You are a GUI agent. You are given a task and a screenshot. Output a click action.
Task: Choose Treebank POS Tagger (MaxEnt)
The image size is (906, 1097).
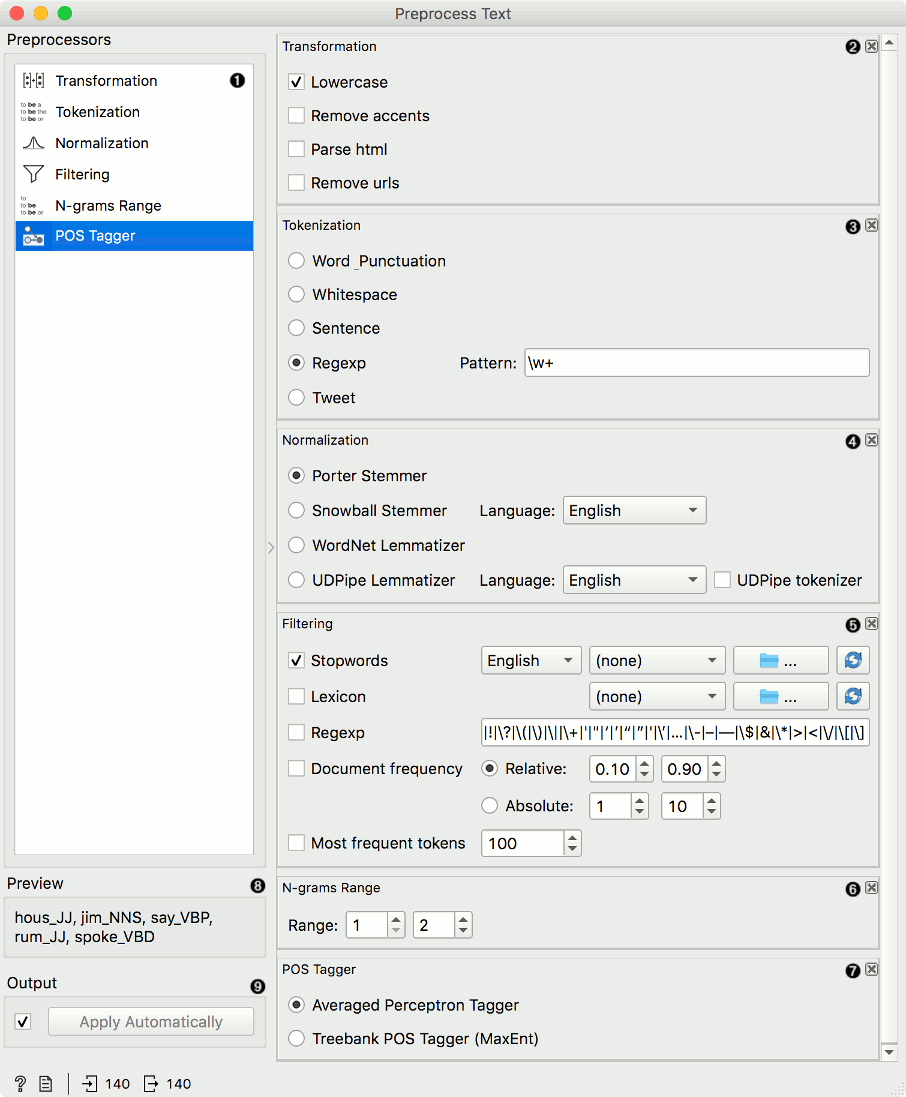pyautogui.click(x=297, y=1039)
